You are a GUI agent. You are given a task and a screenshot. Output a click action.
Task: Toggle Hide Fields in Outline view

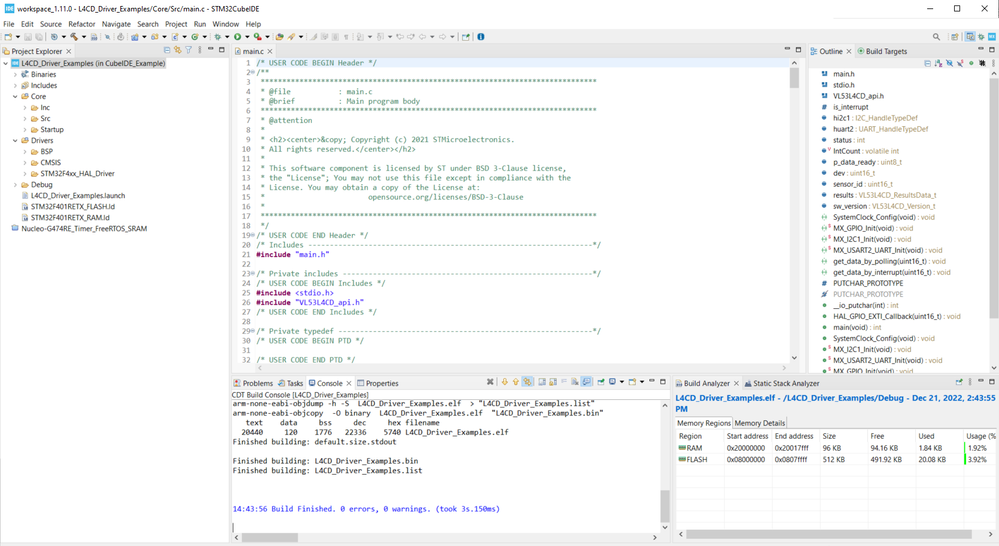tap(949, 63)
